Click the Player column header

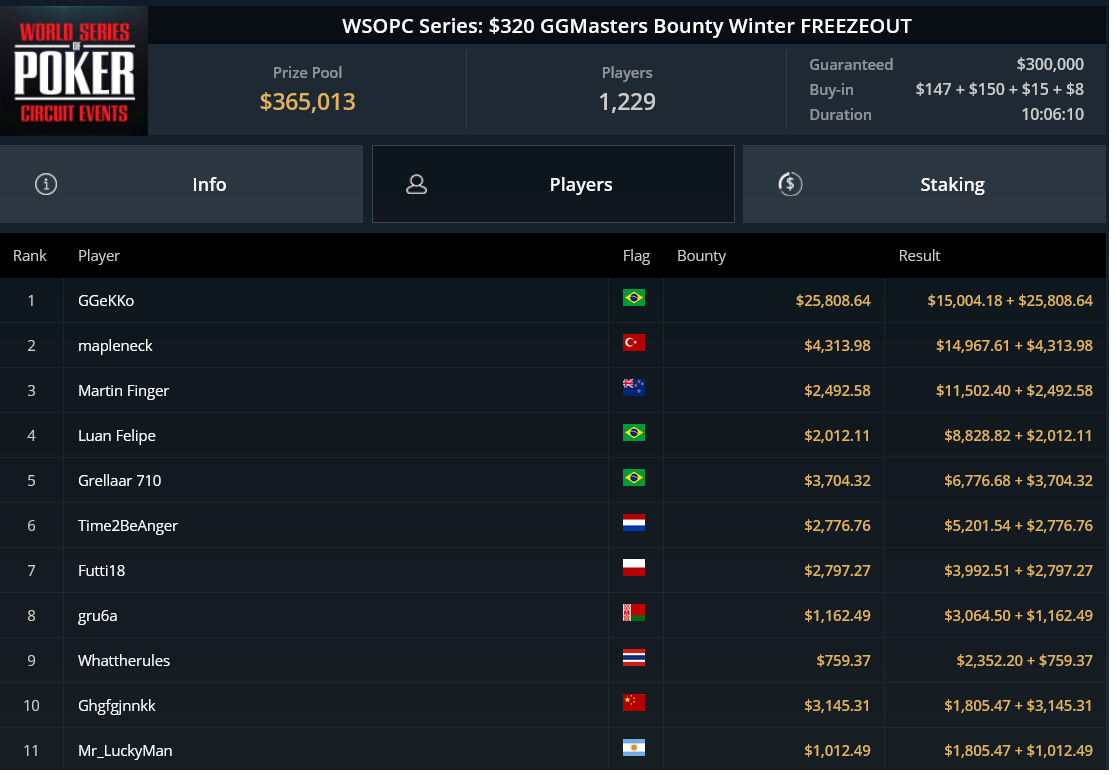pyautogui.click(x=99, y=255)
